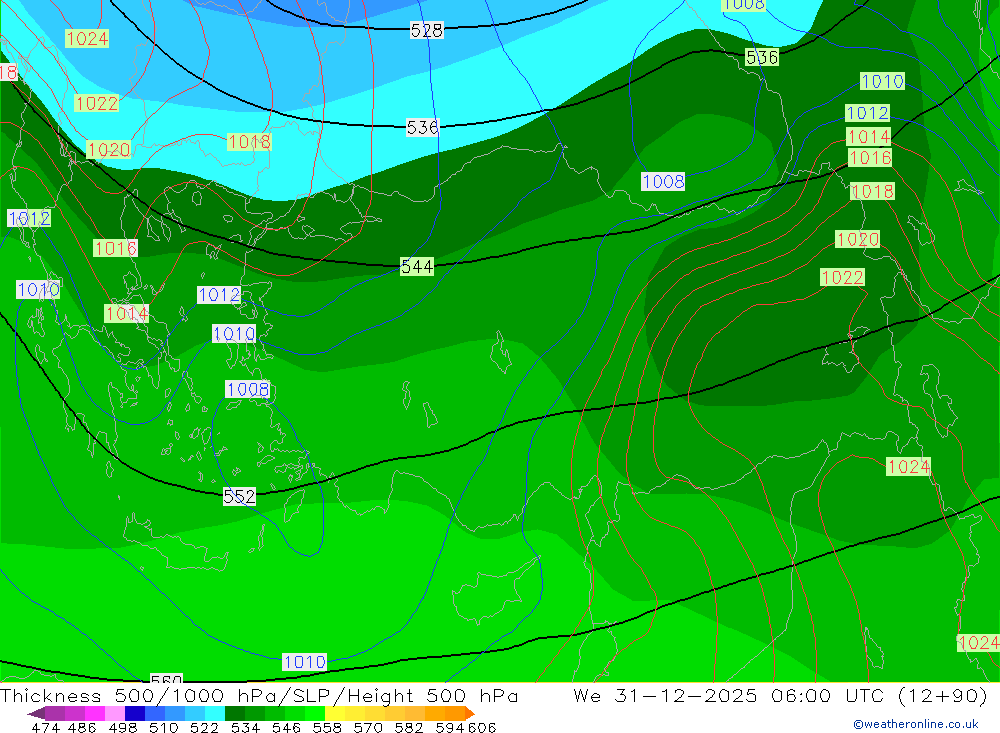This screenshot has height=733, width=1000.
Task: Pick the purple left-arrow end of the legend
Action: [x=36, y=713]
